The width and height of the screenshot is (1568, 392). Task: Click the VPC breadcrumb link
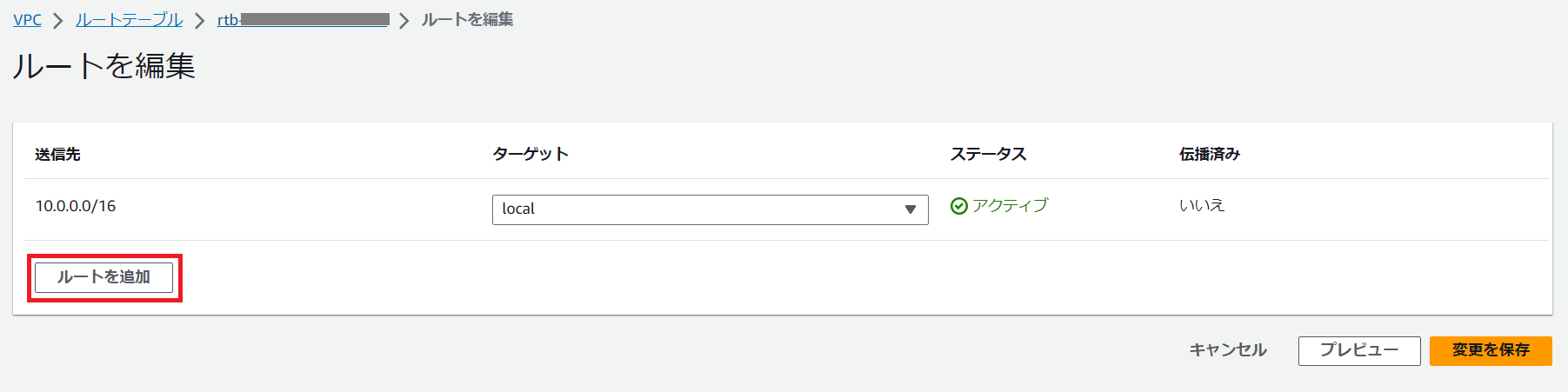coord(27,20)
